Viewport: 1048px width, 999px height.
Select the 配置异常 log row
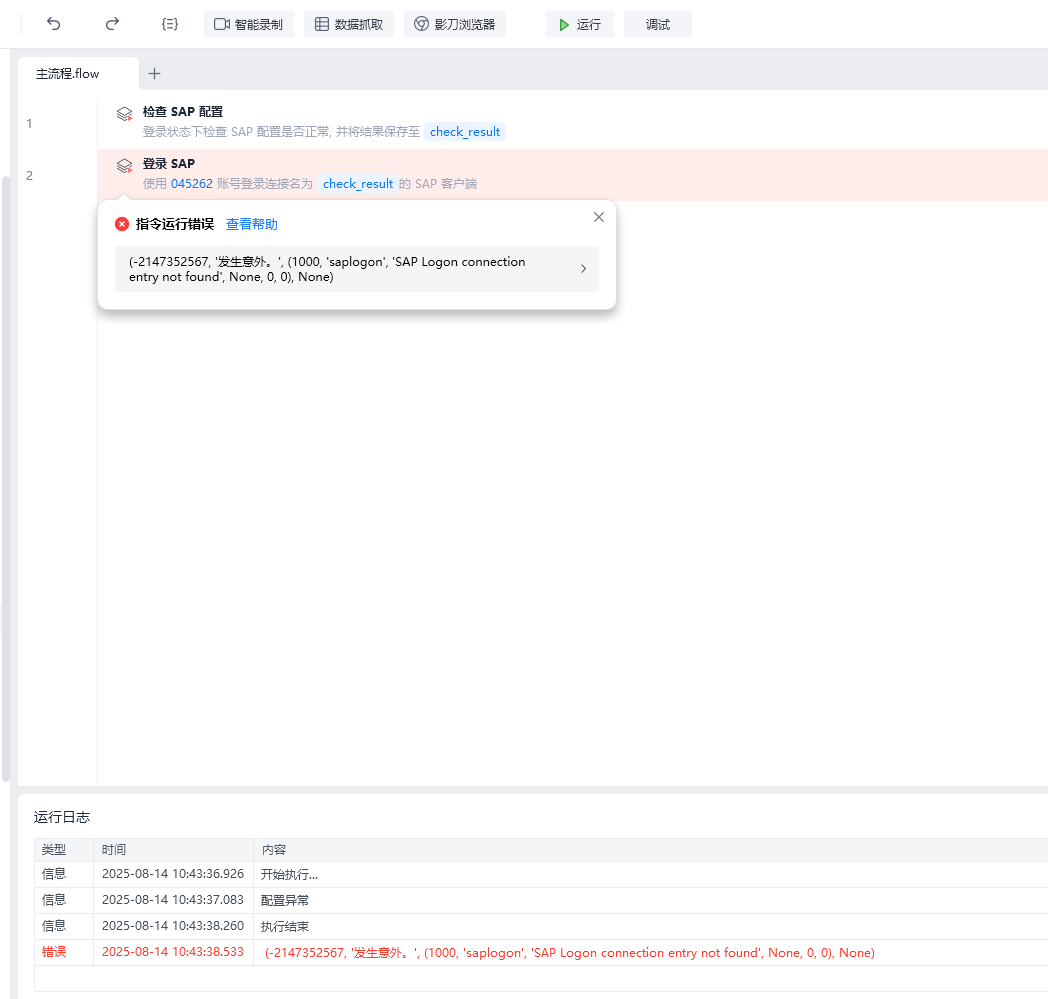point(541,900)
